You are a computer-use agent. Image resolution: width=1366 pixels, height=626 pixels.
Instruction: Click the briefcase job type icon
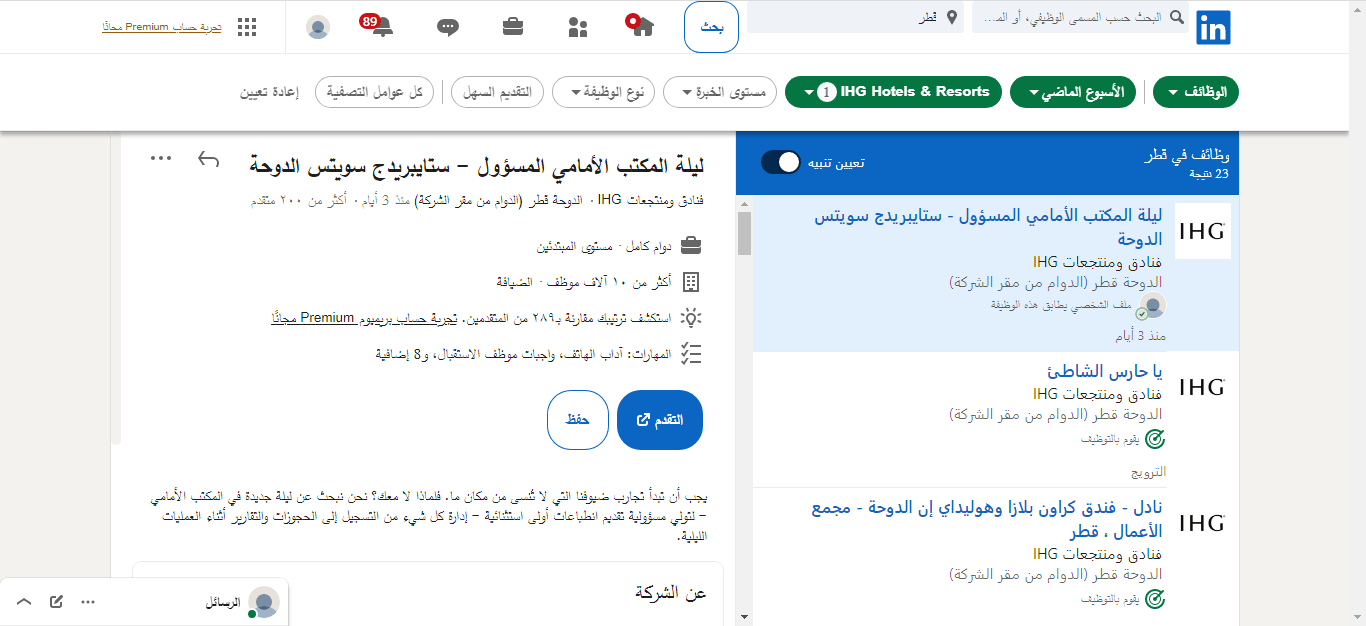(691, 245)
